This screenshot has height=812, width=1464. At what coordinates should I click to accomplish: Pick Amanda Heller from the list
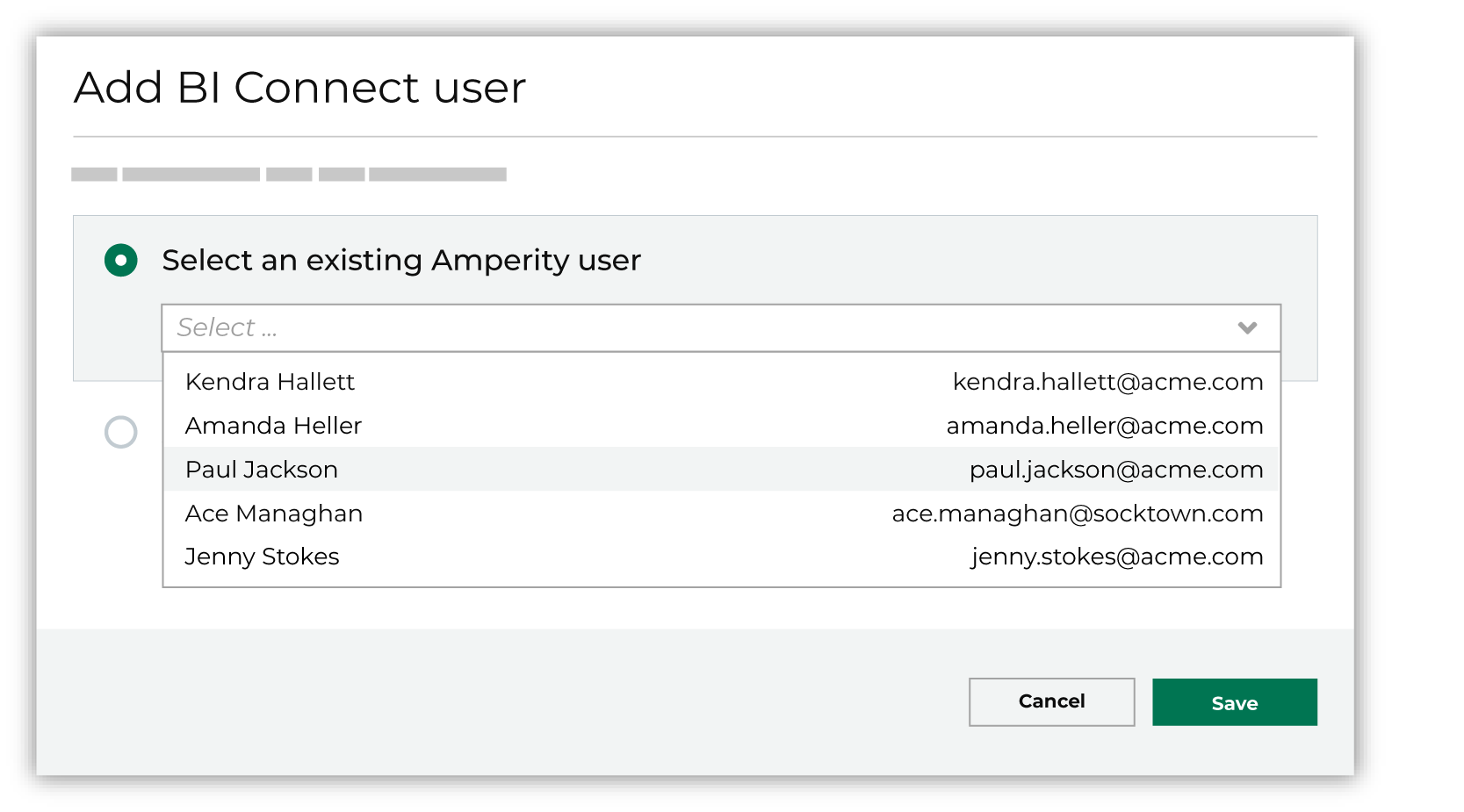point(721,426)
